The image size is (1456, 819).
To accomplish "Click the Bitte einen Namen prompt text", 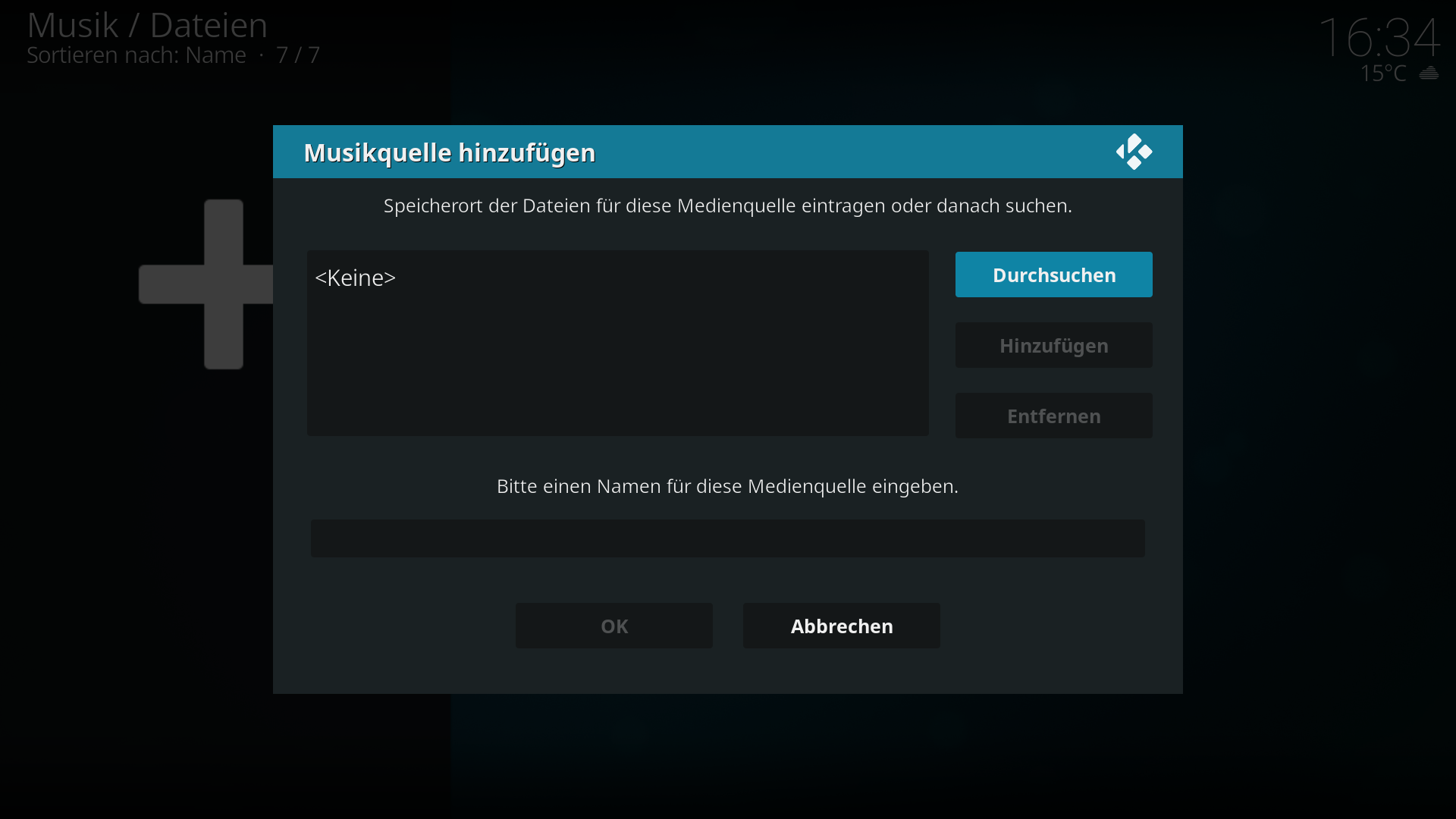I will pyautogui.click(x=727, y=486).
